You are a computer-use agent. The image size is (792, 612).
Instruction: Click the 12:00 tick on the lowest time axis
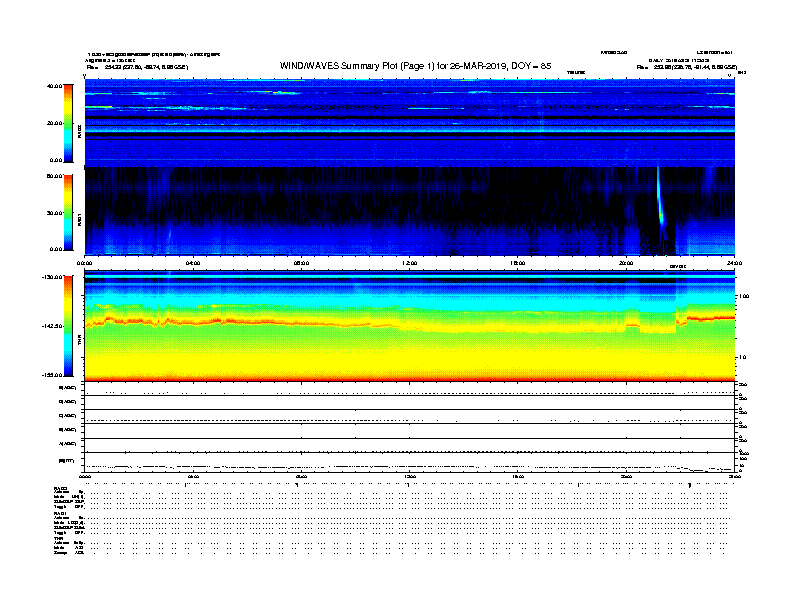pos(410,476)
